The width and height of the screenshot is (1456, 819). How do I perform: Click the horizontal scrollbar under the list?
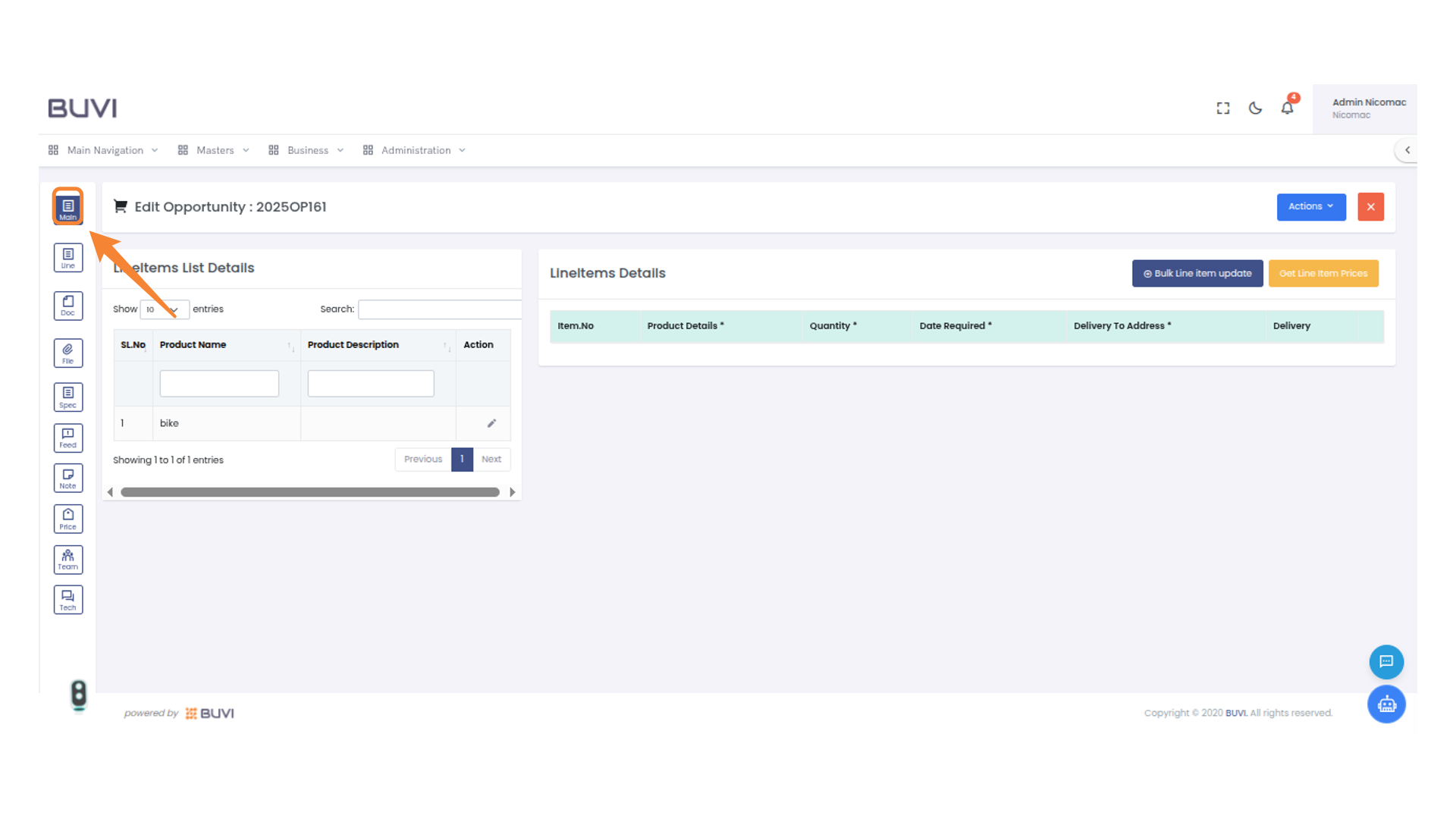coord(309,492)
